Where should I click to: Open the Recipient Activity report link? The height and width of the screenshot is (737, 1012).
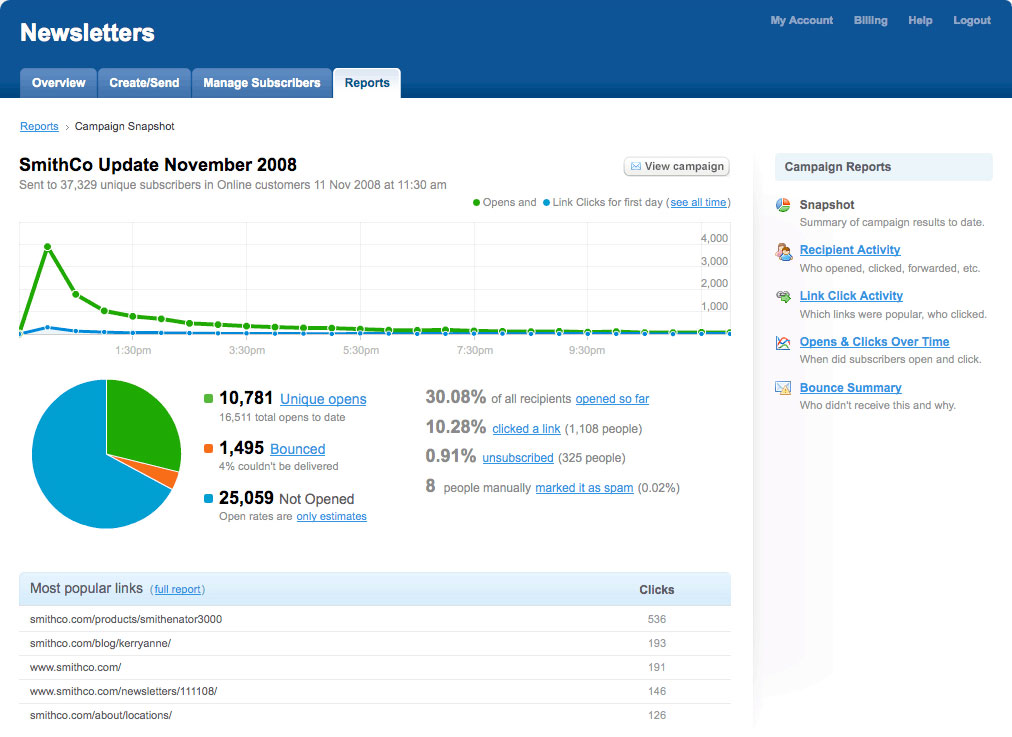[x=850, y=250]
